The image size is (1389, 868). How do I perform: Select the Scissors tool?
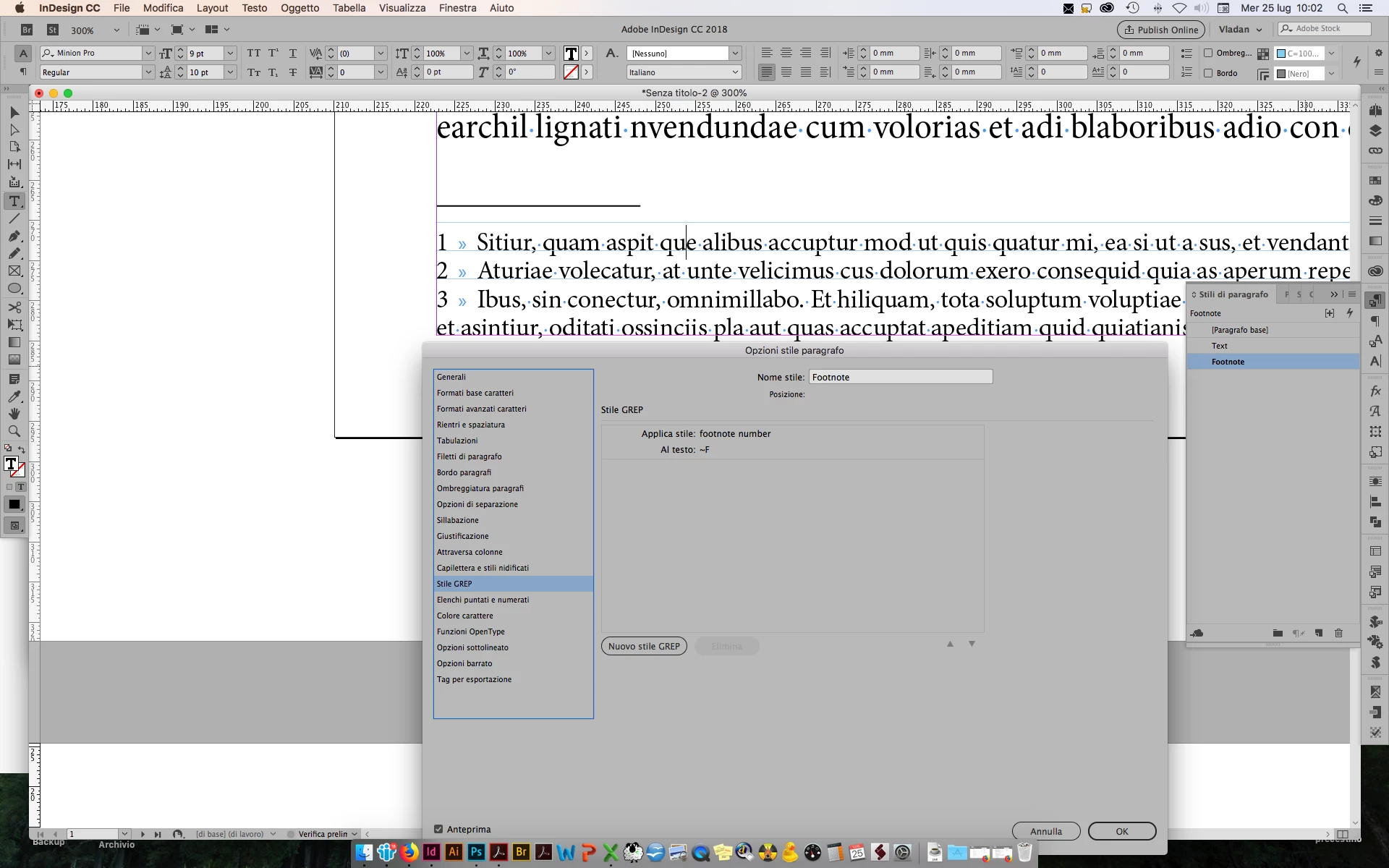tap(14, 307)
